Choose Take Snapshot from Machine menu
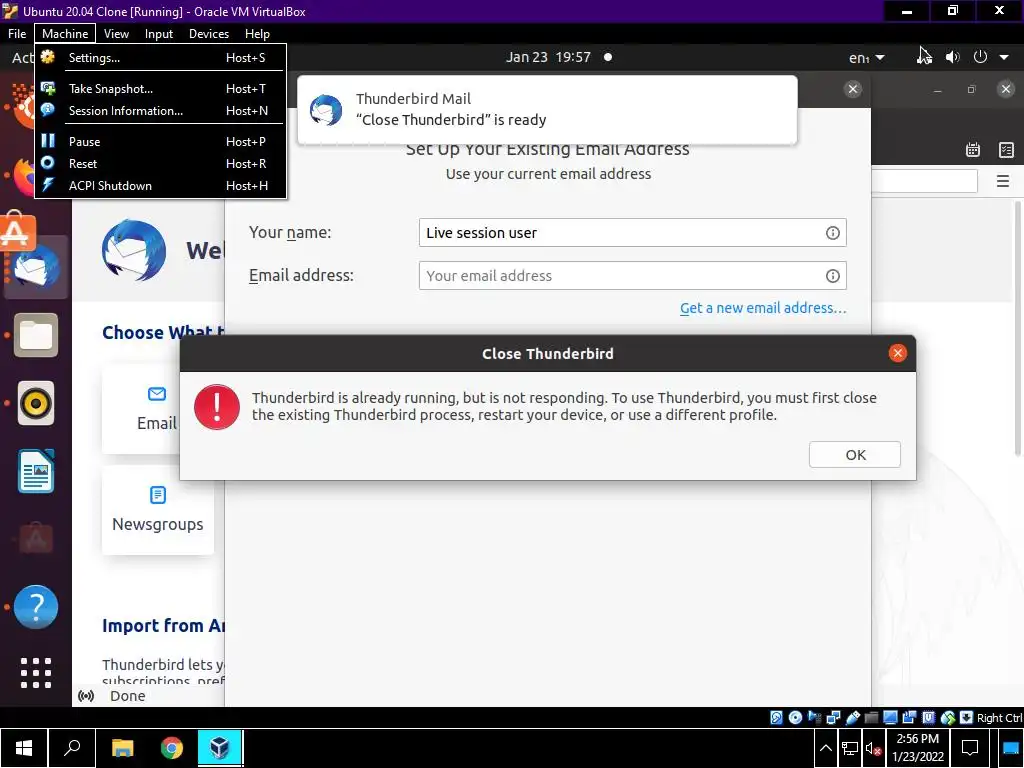 tap(161, 88)
